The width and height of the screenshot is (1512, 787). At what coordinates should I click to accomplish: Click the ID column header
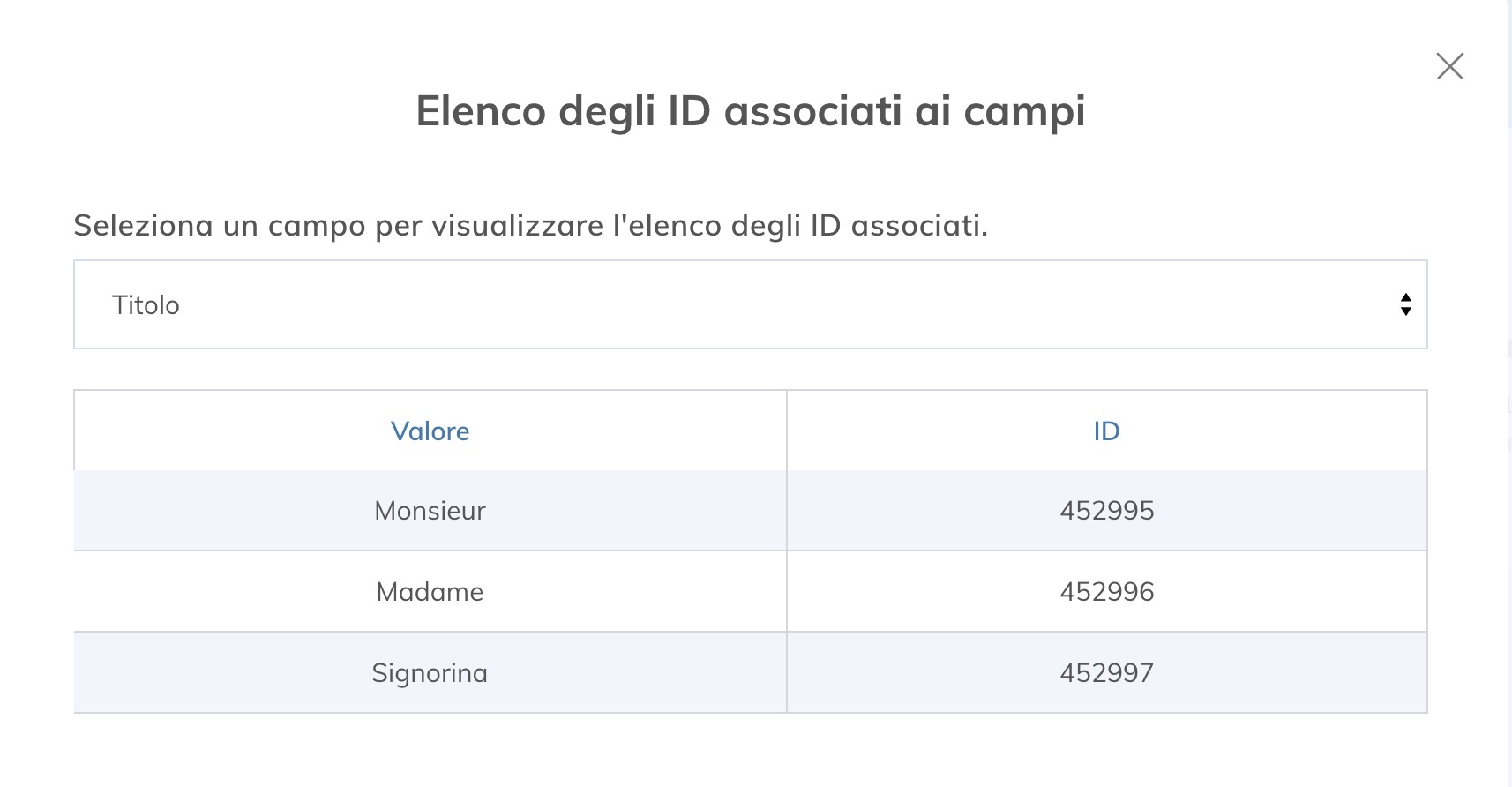[x=1106, y=431]
